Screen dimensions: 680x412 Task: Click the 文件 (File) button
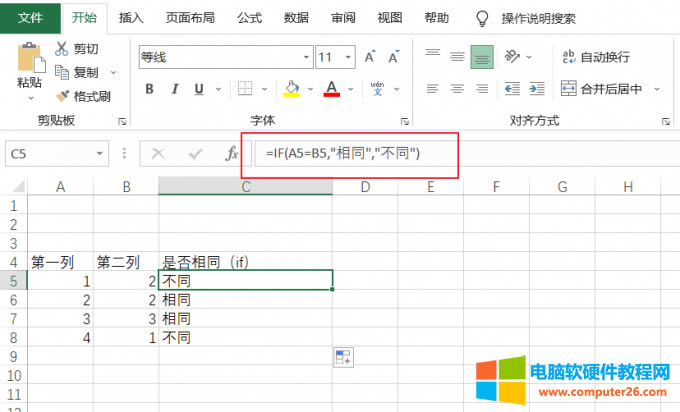point(30,18)
